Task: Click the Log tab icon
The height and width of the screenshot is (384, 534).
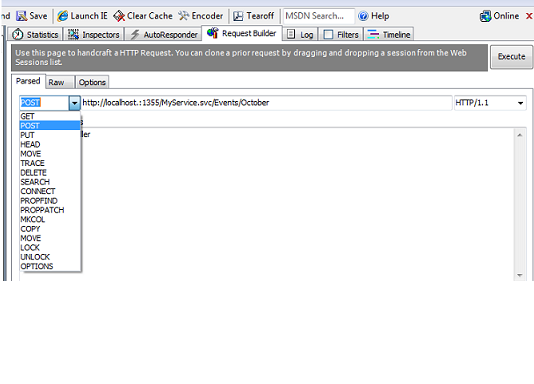Action: (291, 34)
